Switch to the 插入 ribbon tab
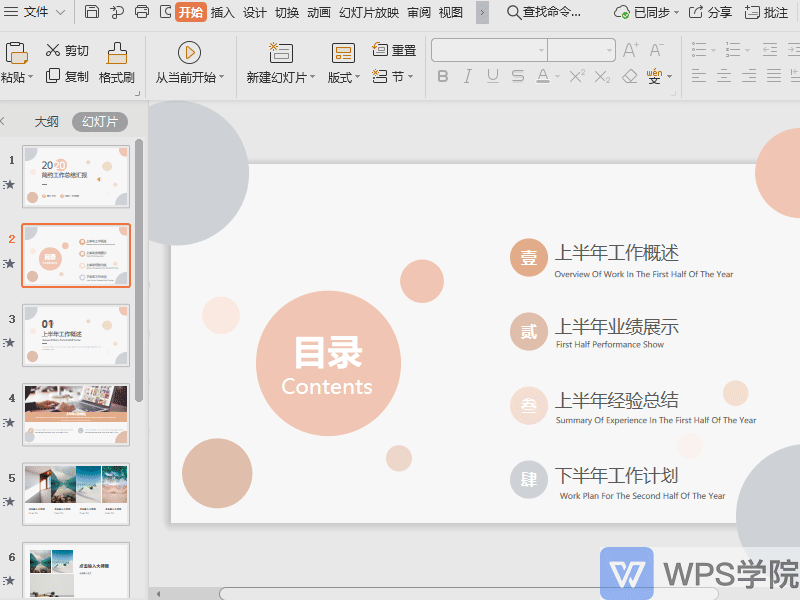 coord(222,13)
